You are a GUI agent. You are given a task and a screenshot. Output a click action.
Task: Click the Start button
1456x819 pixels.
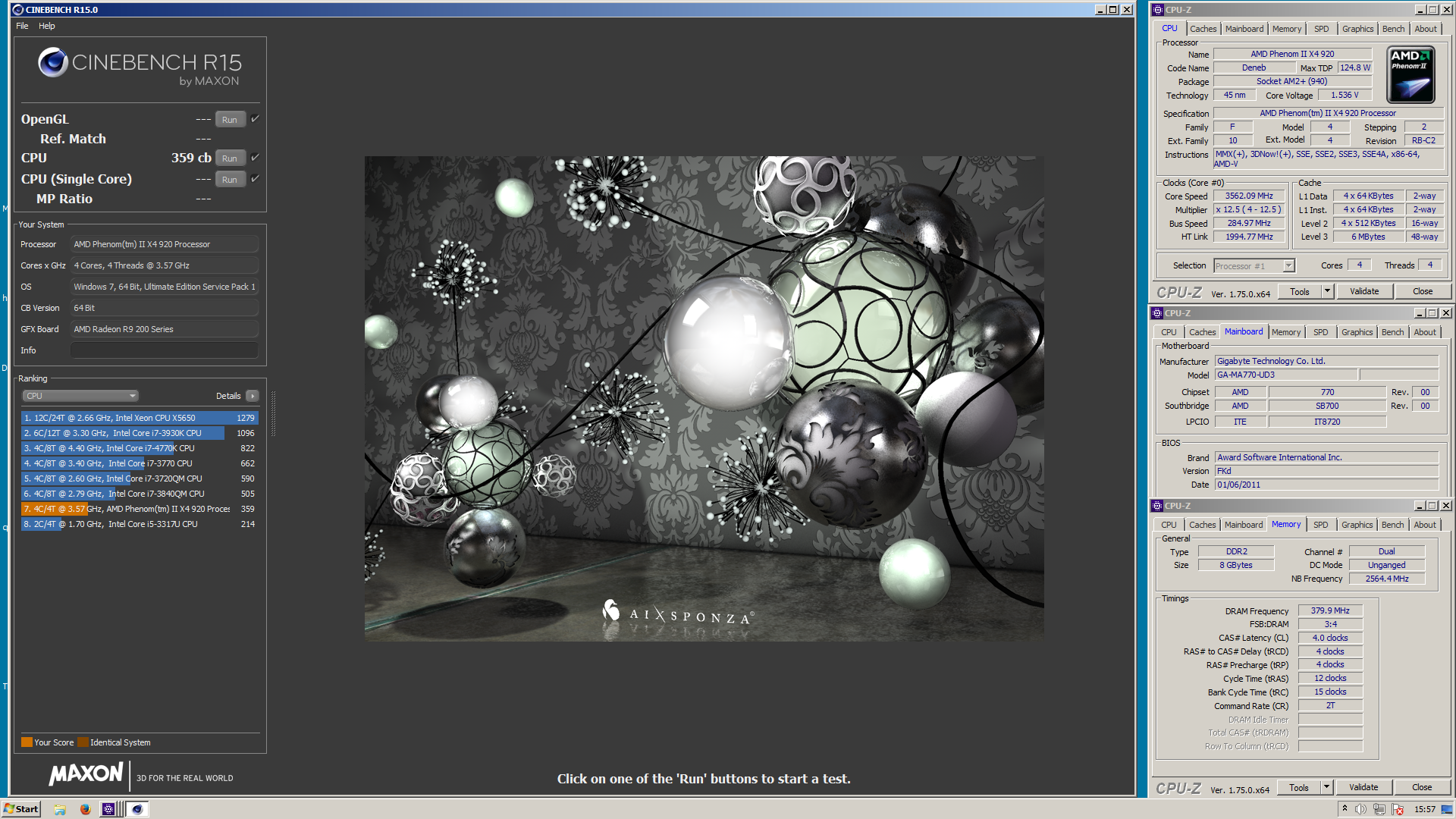pos(21,809)
